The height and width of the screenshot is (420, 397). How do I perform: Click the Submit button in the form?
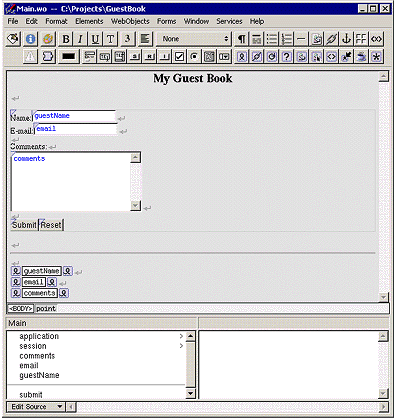click(24, 225)
